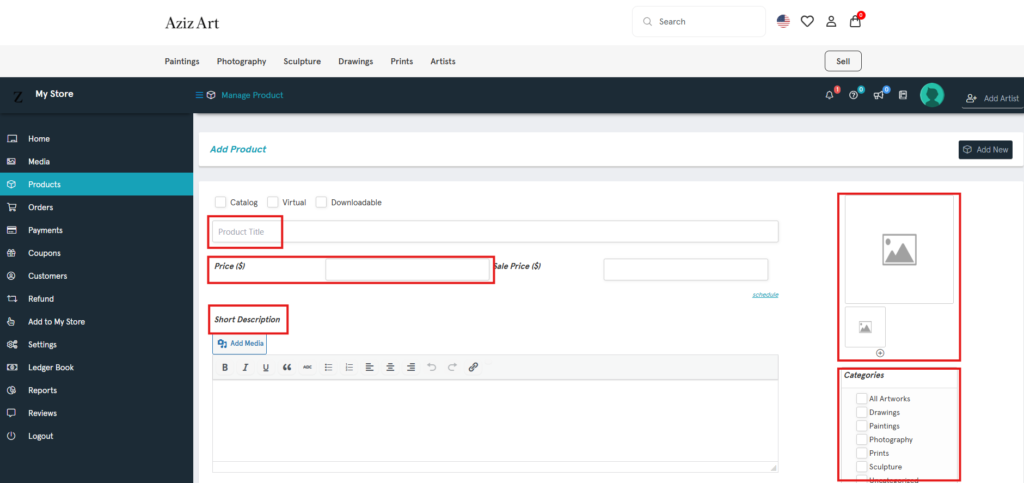Viewport: 1024px width, 483px height.
Task: Toggle the hamburger sidebar menu
Action: 199,95
